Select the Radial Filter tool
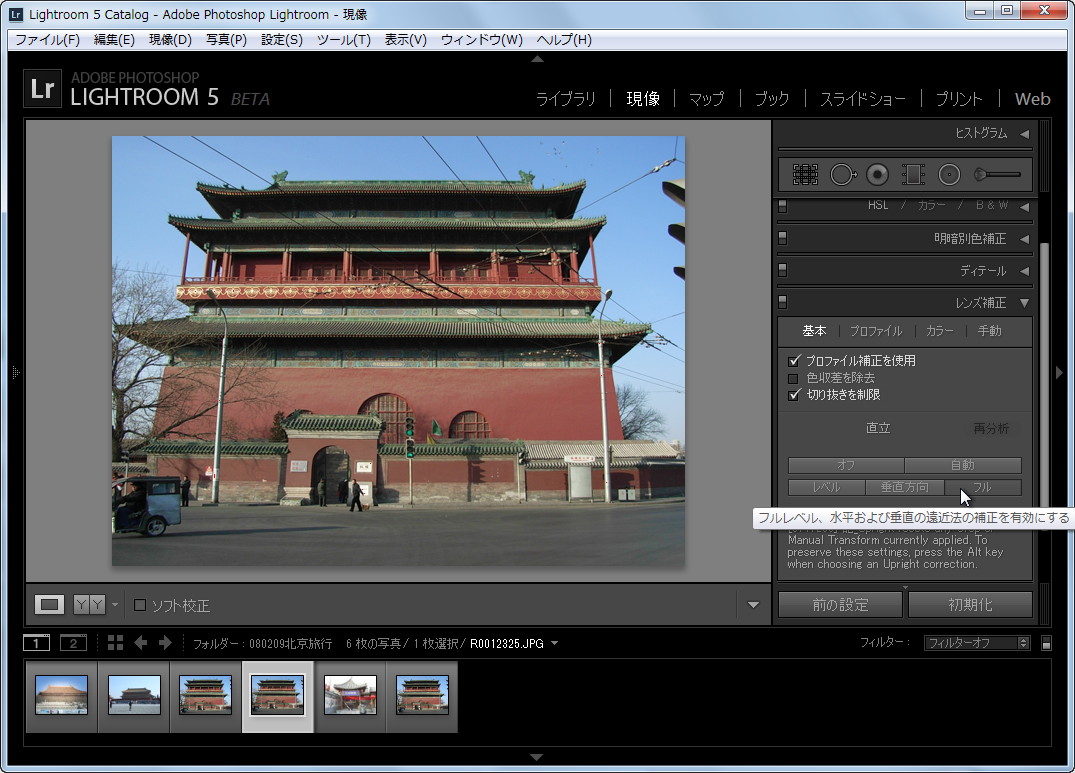Image resolution: width=1075 pixels, height=773 pixels. [949, 175]
